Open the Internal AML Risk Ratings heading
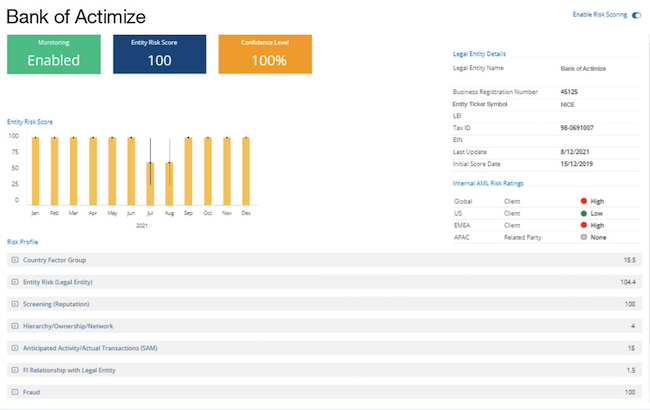Screen dimensions: 650x410 [x=489, y=183]
